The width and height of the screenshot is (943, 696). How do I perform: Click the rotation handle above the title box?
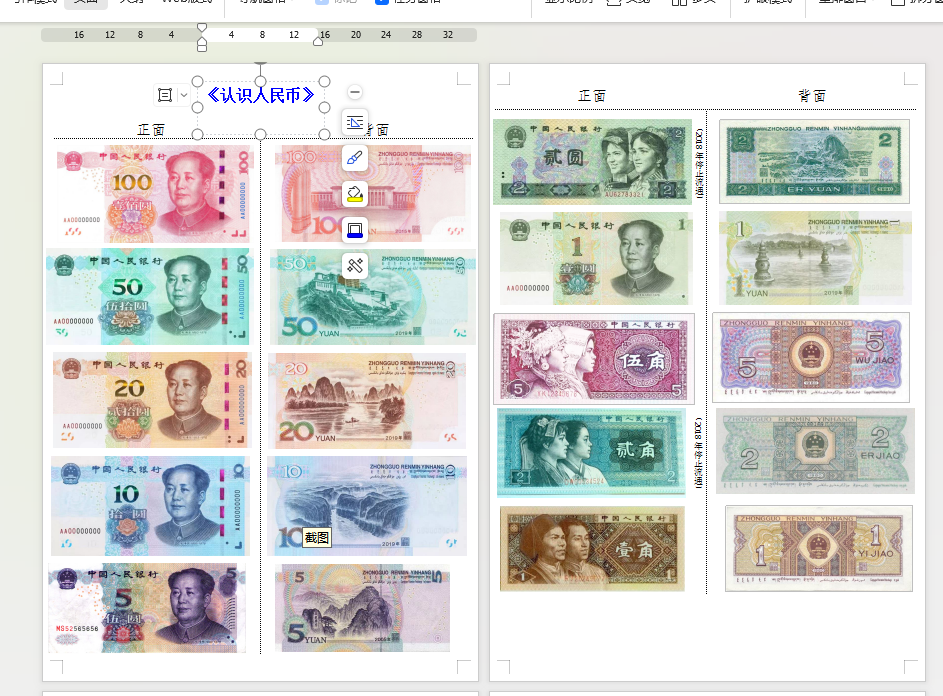pos(260,63)
